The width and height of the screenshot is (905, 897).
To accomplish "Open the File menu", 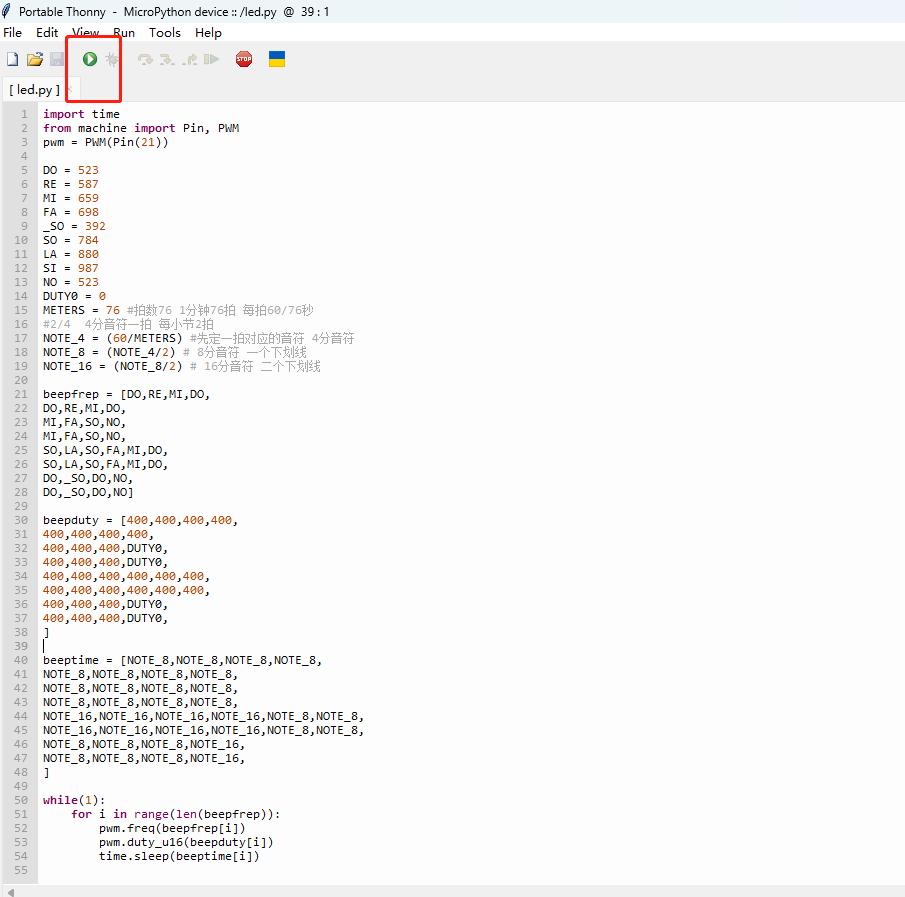I will pyautogui.click(x=13, y=33).
